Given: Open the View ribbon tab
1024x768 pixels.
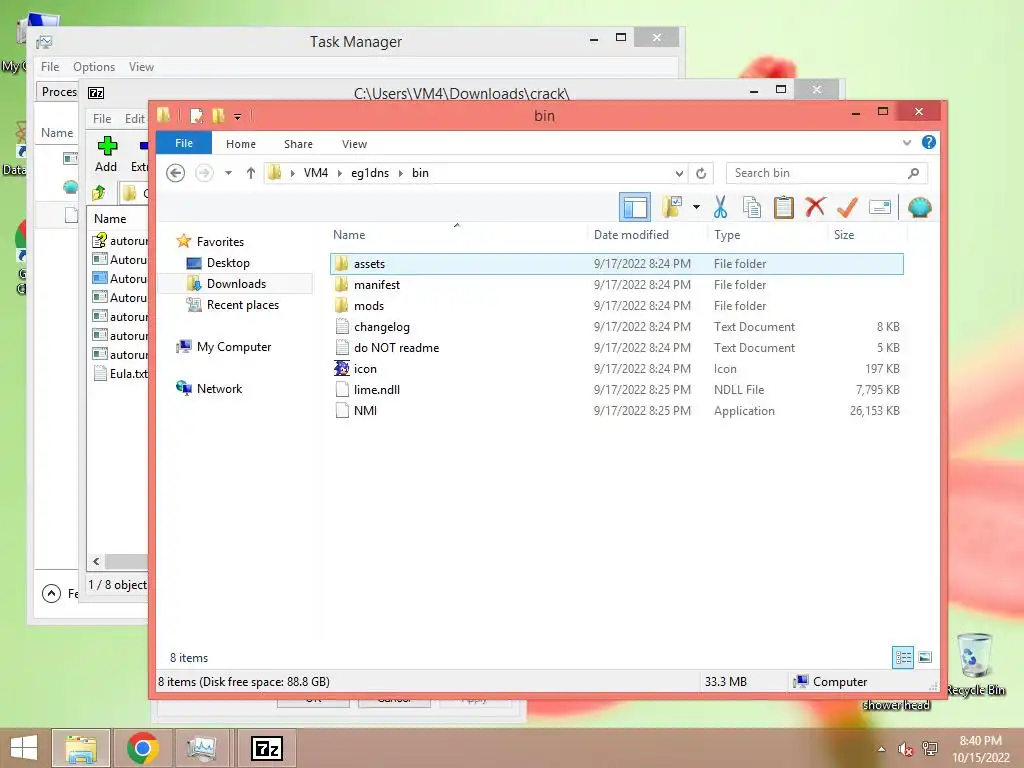Looking at the screenshot, I should tap(355, 144).
